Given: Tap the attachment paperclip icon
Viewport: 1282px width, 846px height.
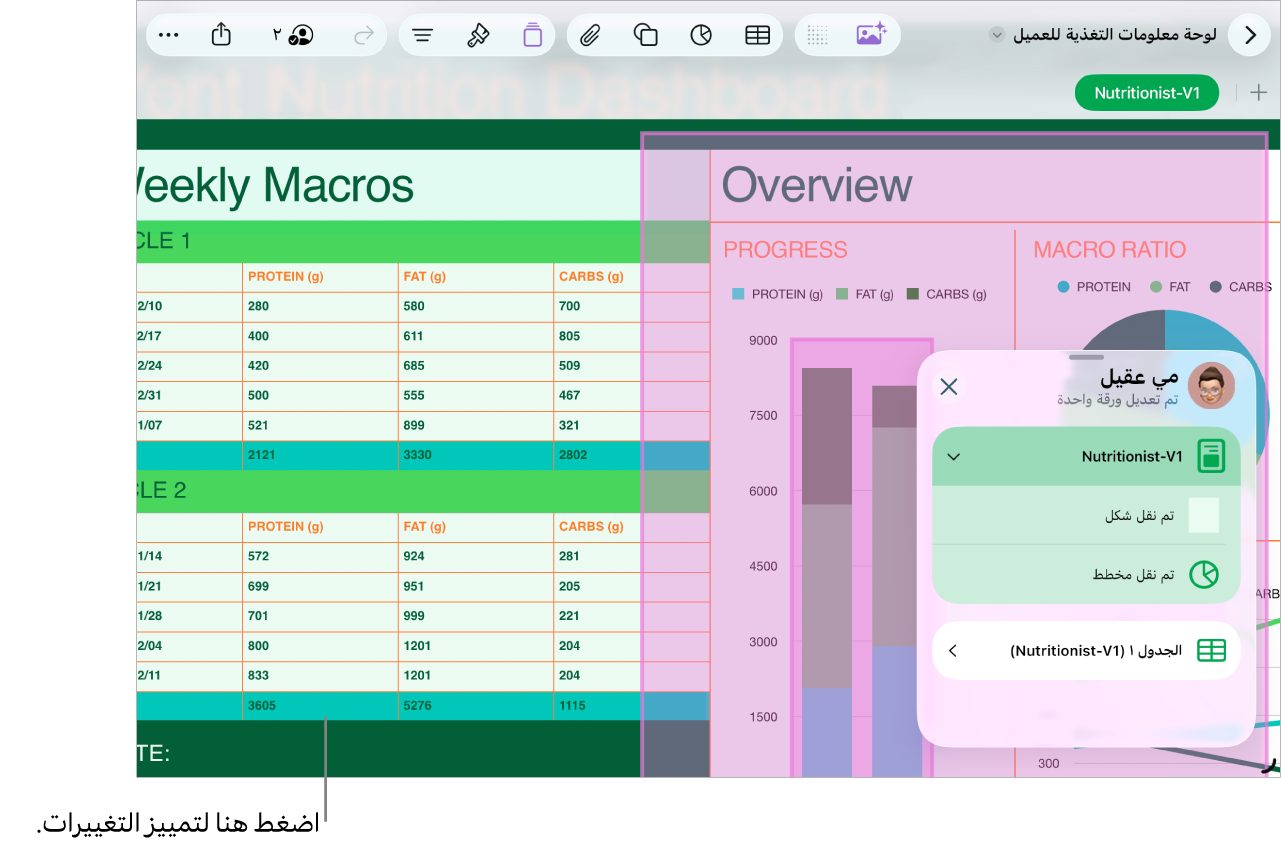Looking at the screenshot, I should pos(590,35).
